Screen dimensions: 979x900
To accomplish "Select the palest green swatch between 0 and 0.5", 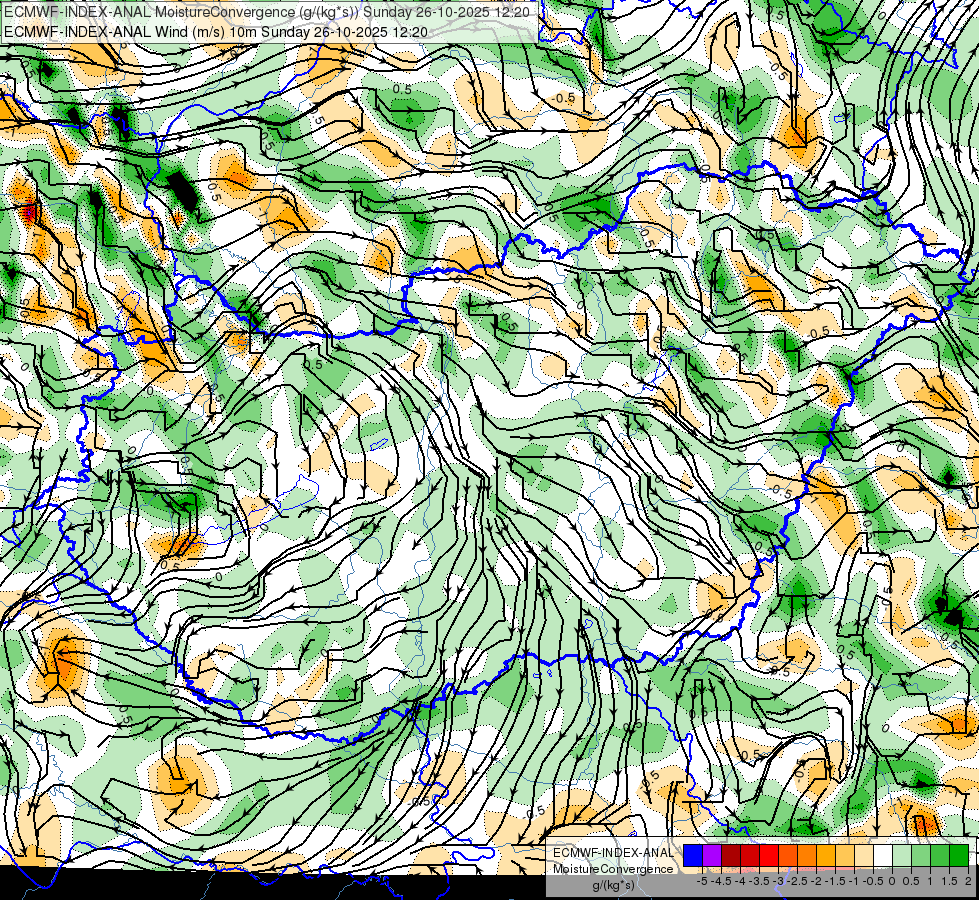I will pyautogui.click(x=902, y=856).
